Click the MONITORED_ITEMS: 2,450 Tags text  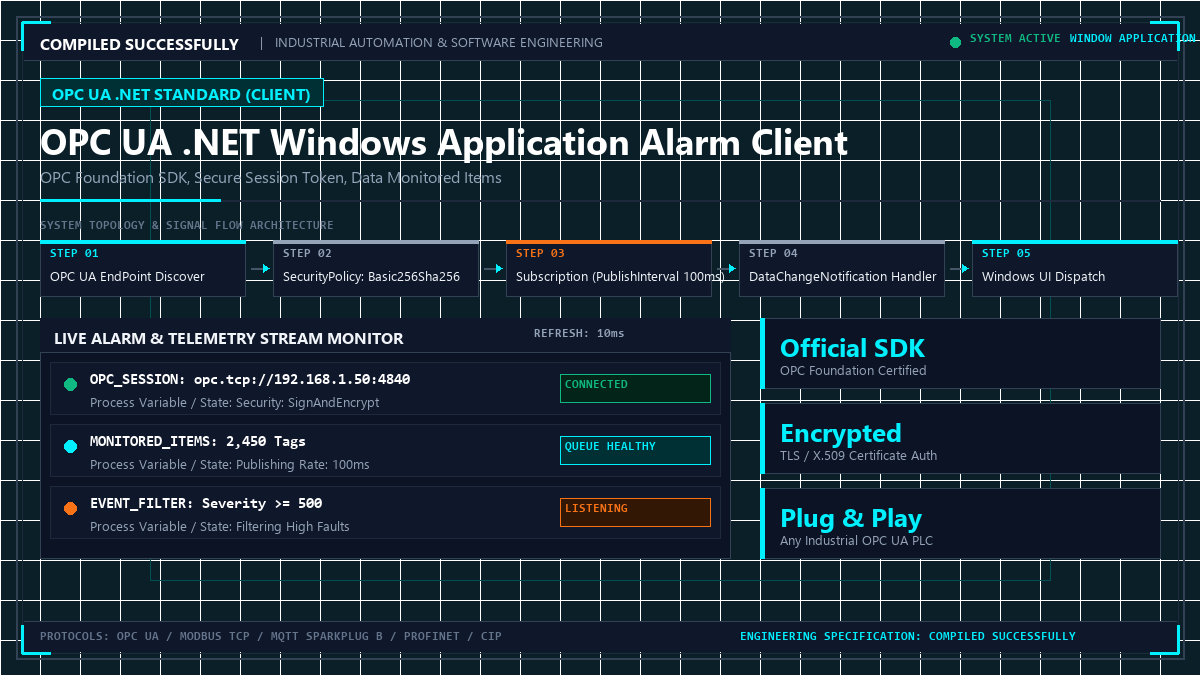point(198,442)
